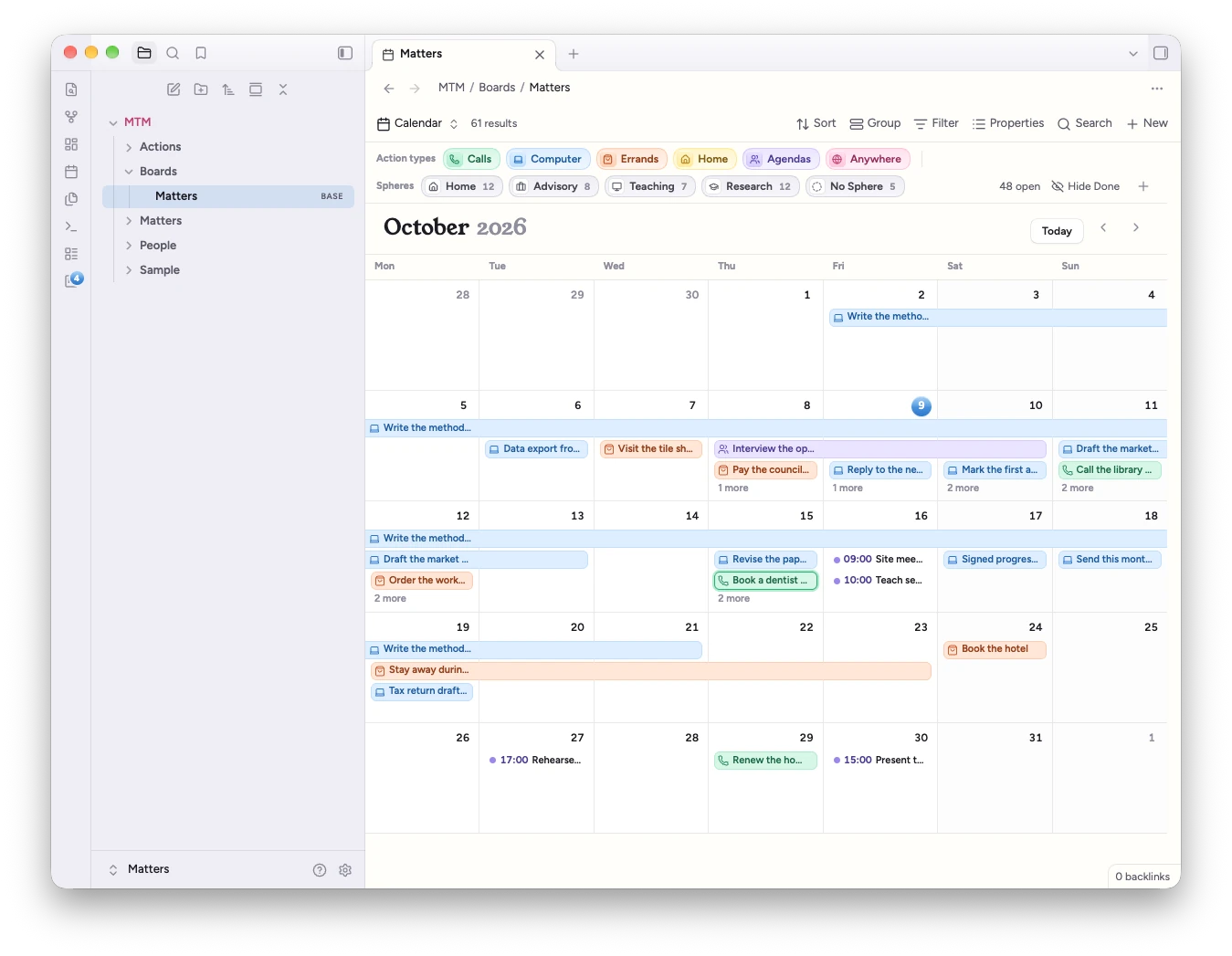Click the Search toolbar button
The width and height of the screenshot is (1232, 956).
(1084, 123)
